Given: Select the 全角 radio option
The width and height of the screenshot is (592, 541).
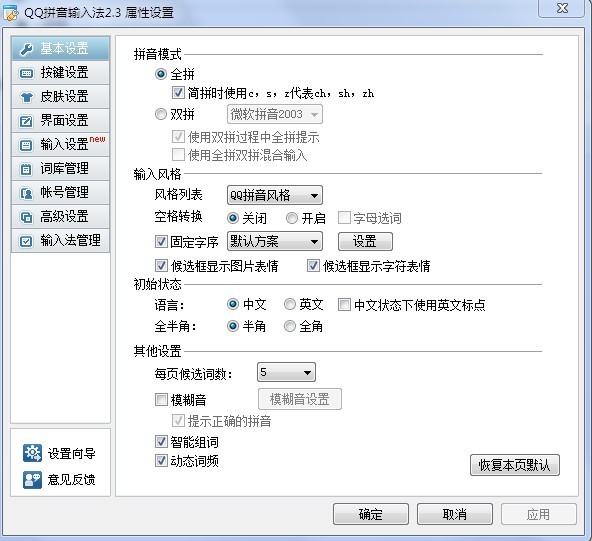Looking at the screenshot, I should (290, 326).
